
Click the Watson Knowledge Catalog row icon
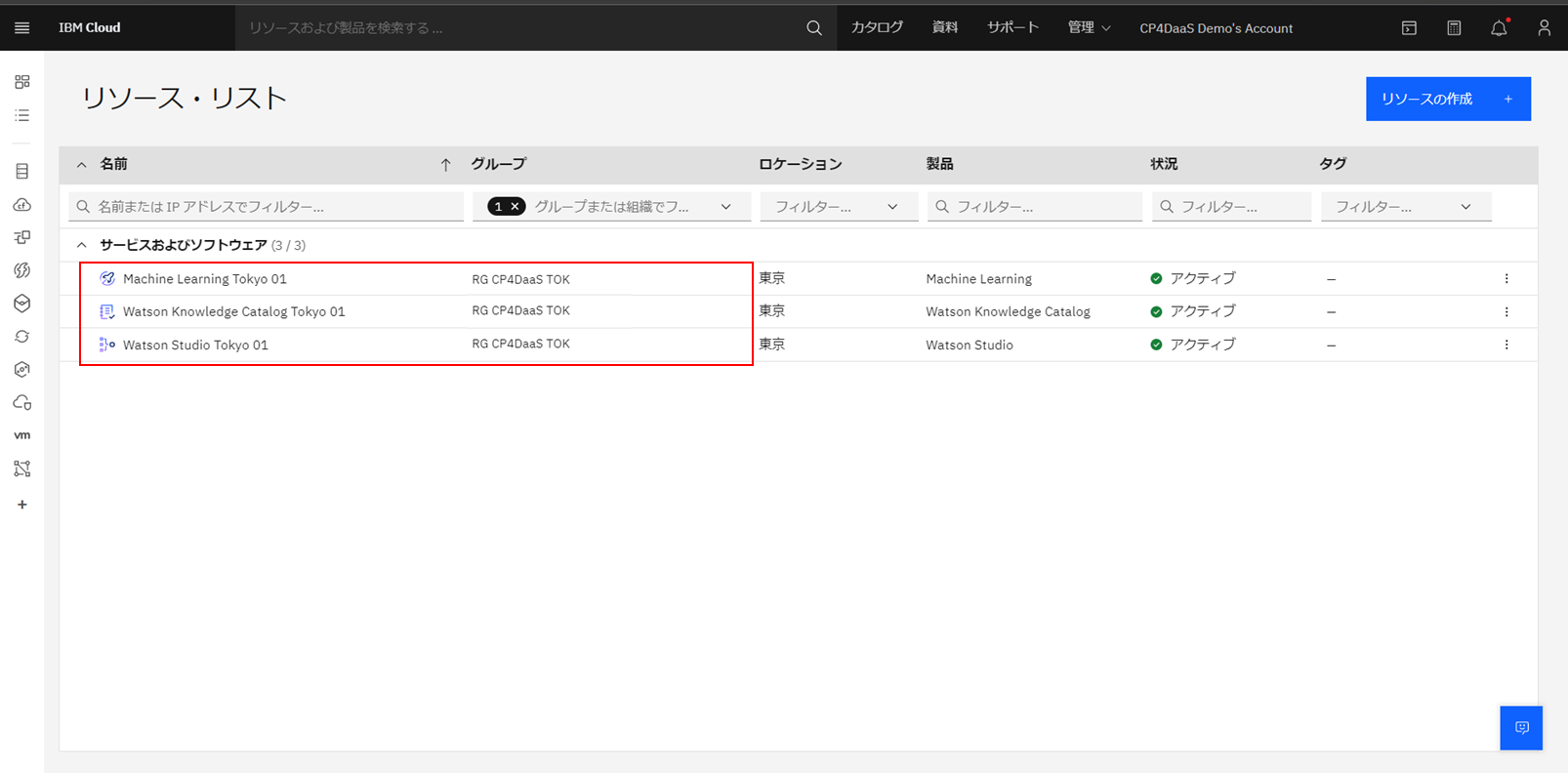click(107, 311)
